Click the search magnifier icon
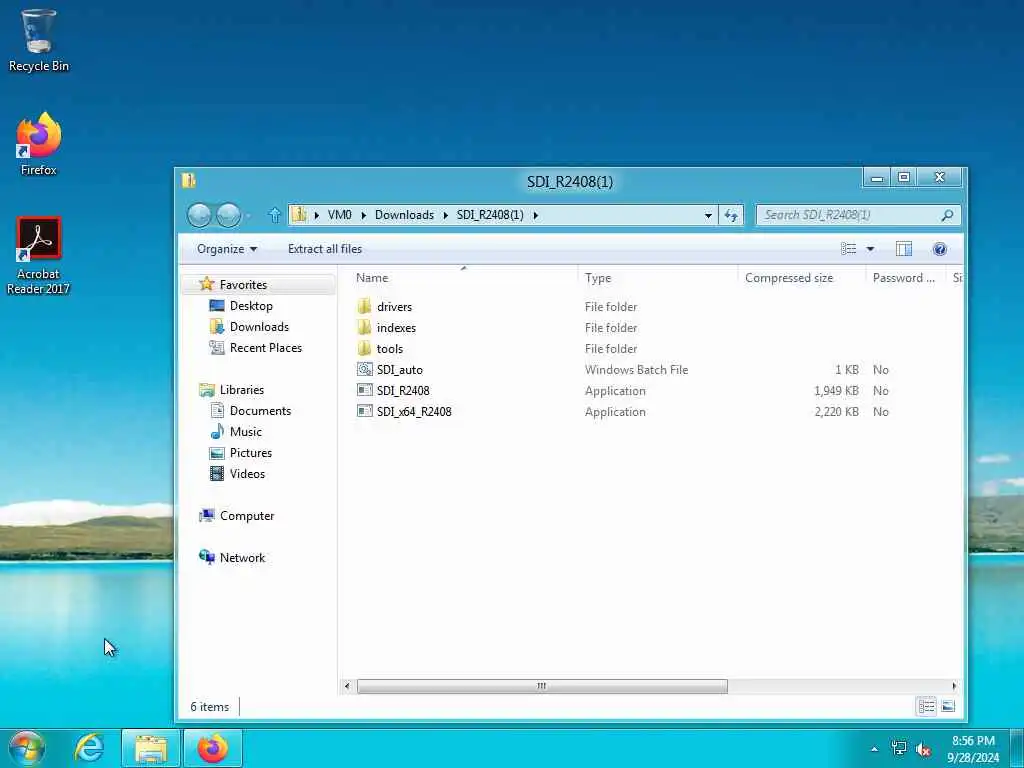 (947, 215)
